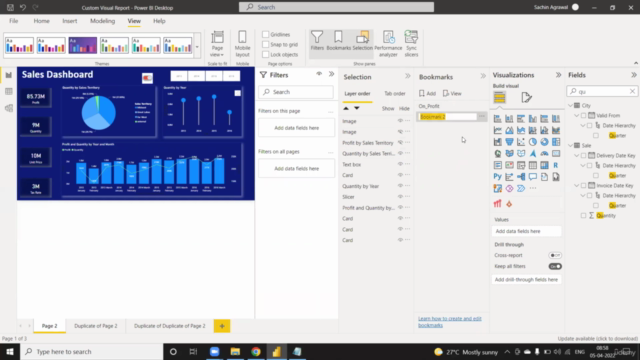Enable the Gridlines checkbox
Viewport: 640px width, 360px height.
(265, 34)
